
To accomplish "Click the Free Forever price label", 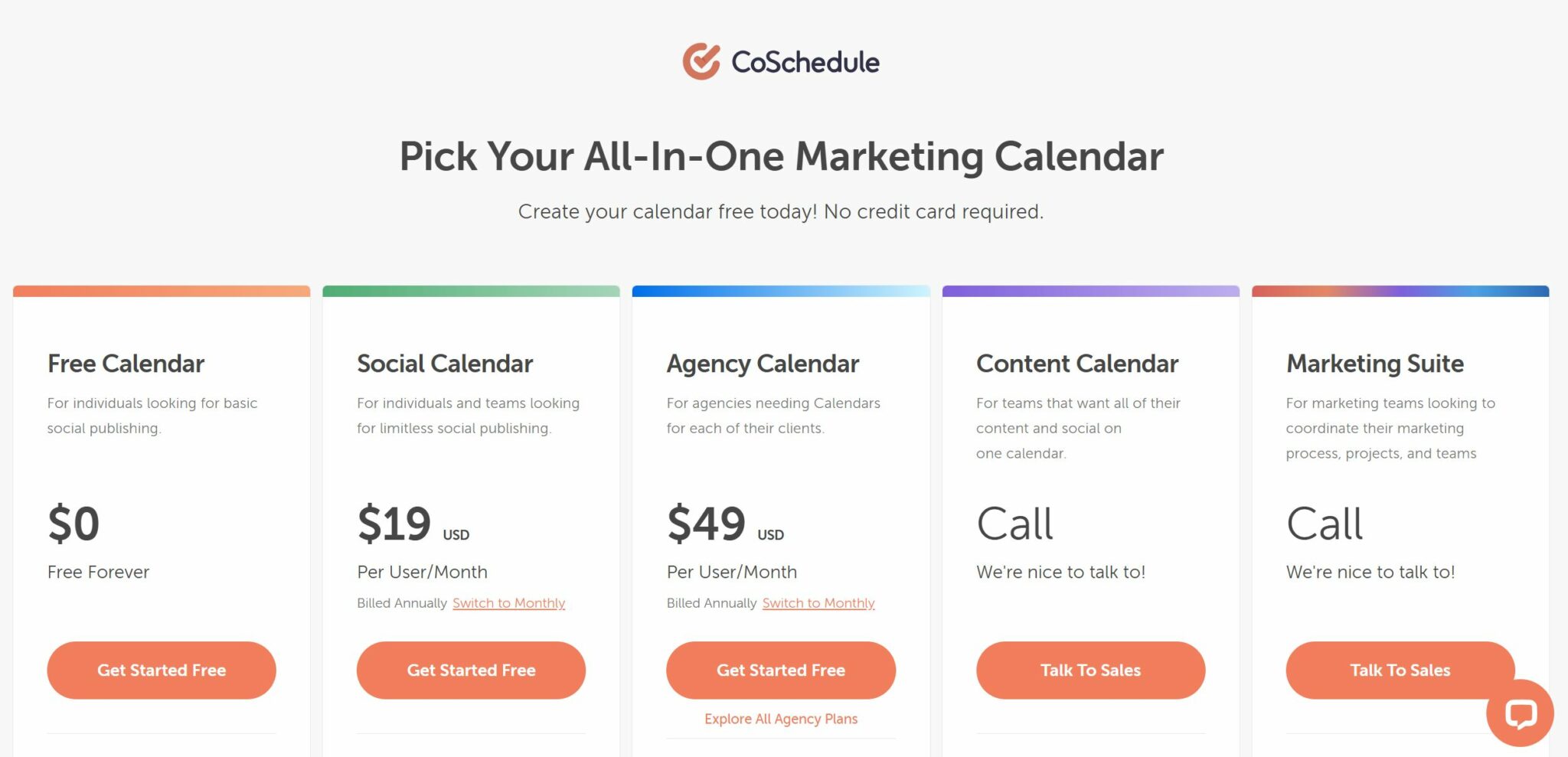I will pyautogui.click(x=98, y=572).
